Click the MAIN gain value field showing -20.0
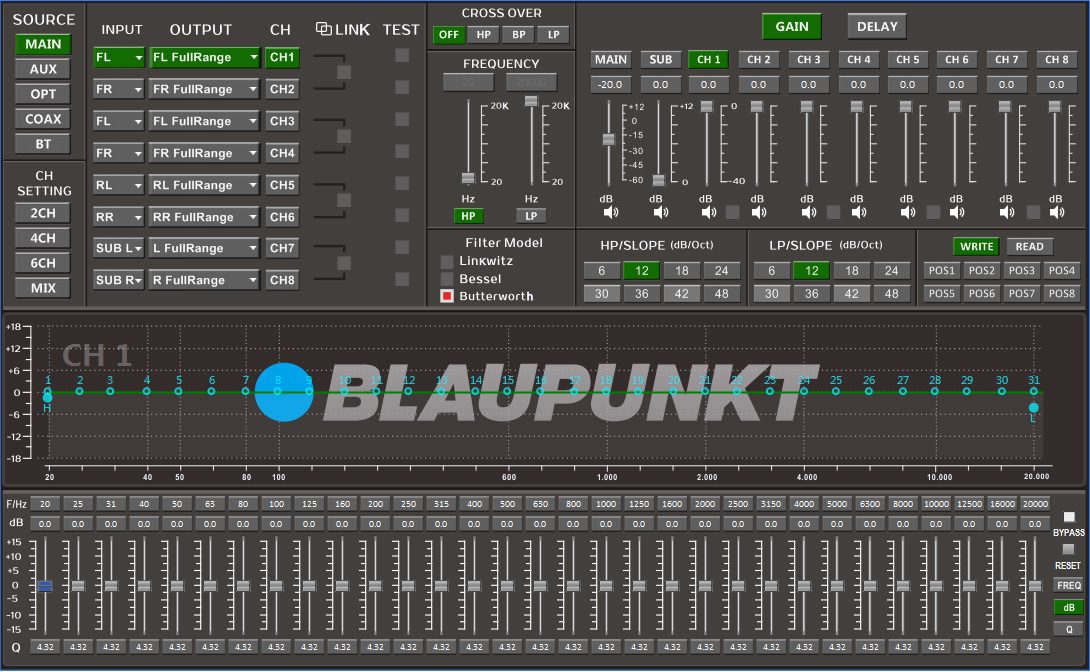Image resolution: width=1090 pixels, height=672 pixels. (x=610, y=85)
